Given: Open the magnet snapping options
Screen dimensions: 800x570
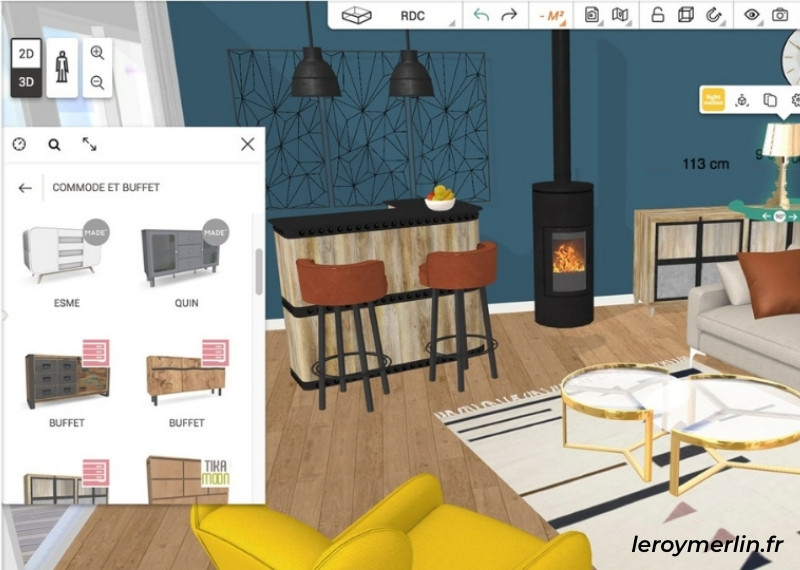Looking at the screenshot, I should click(x=714, y=15).
